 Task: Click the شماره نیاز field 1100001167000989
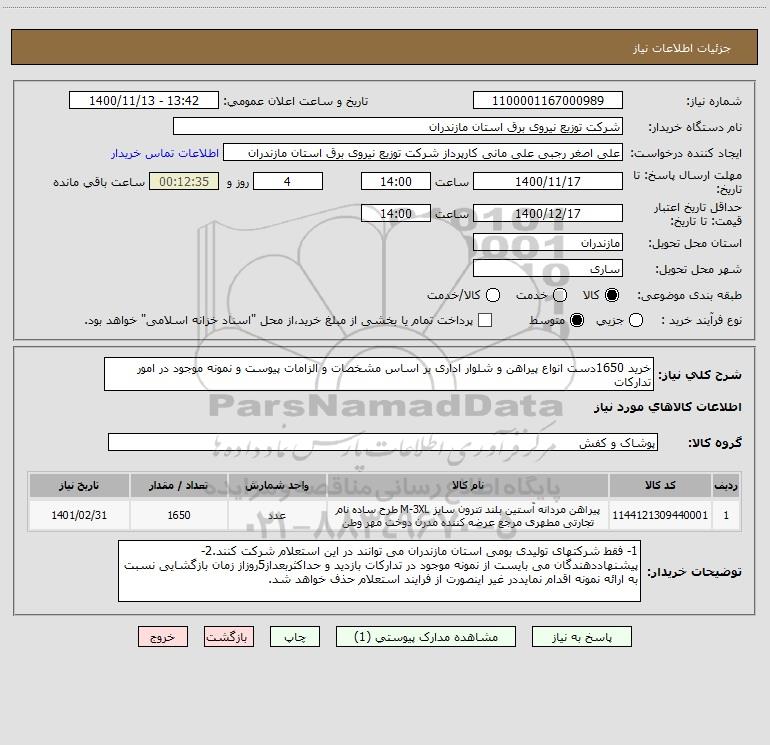(x=548, y=101)
